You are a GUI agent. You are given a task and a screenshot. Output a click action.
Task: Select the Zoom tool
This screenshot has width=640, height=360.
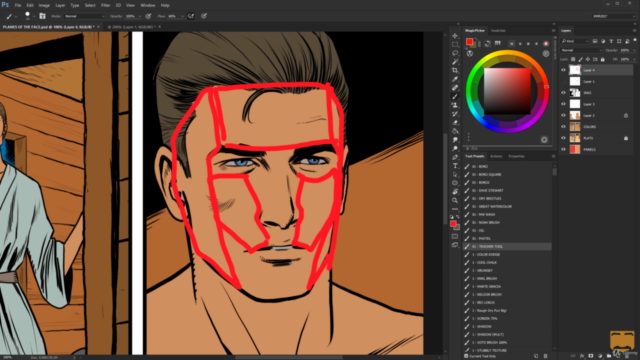[455, 200]
